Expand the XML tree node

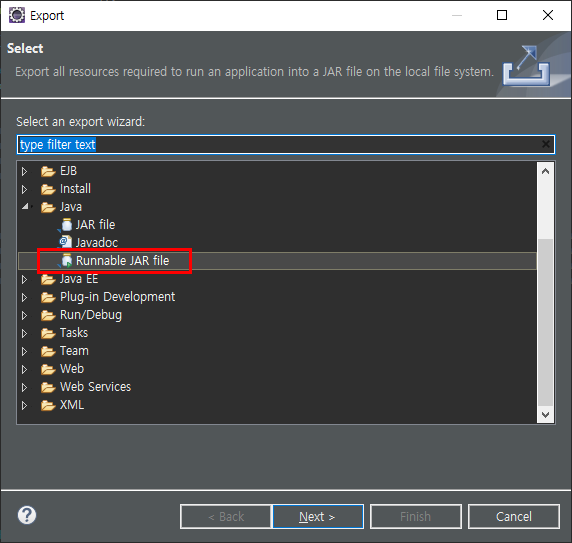click(24, 405)
